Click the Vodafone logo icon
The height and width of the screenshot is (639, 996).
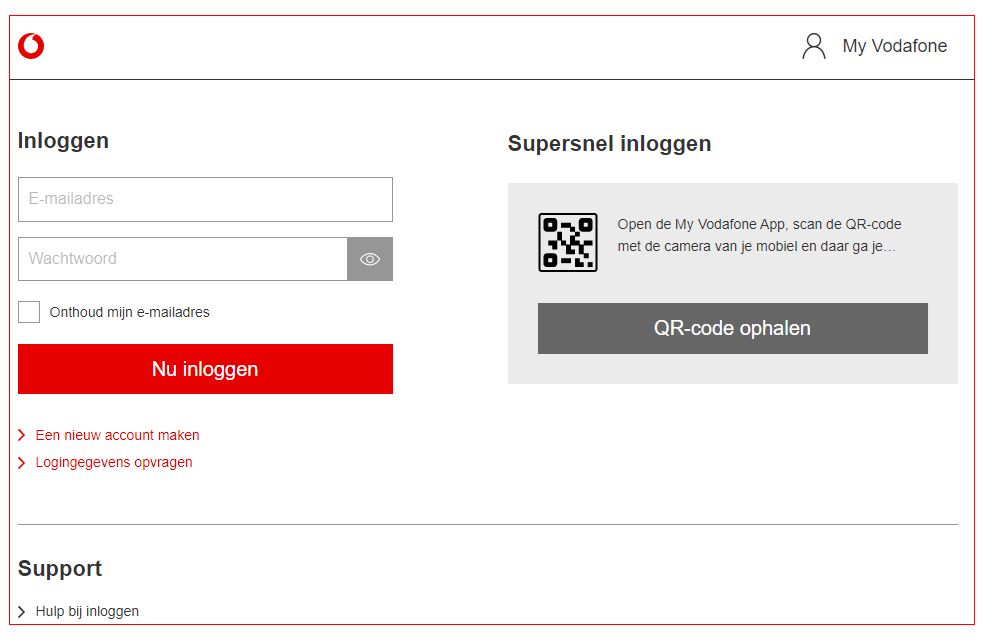[x=31, y=46]
